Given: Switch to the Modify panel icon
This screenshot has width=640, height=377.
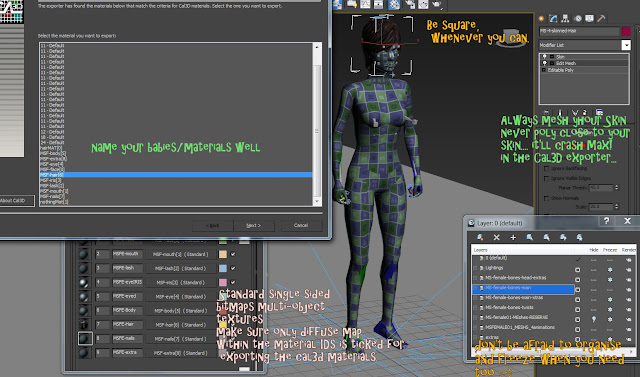Looking at the screenshot, I should pyautogui.click(x=553, y=18).
